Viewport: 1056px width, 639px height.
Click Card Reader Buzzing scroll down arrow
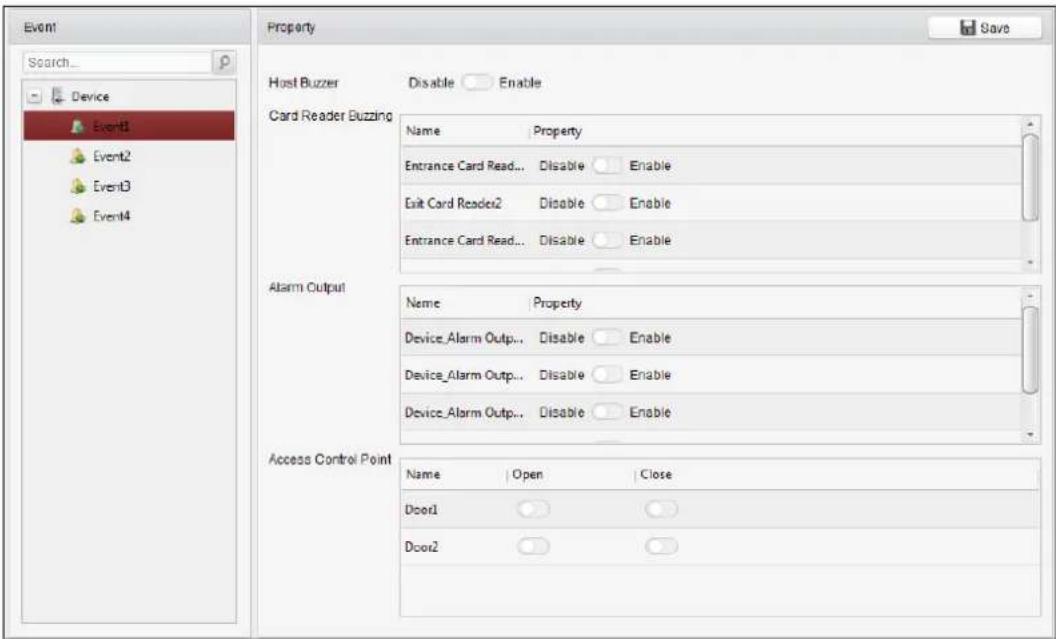(x=1030, y=262)
